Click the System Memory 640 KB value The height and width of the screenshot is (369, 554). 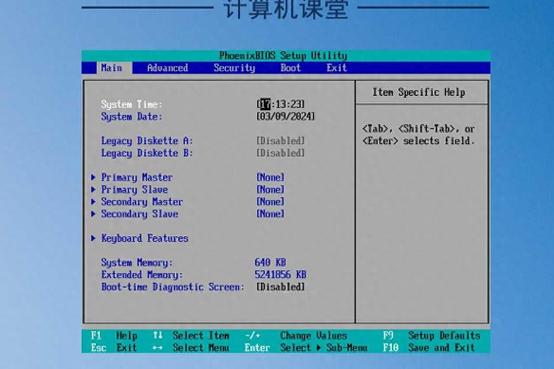tap(270, 263)
